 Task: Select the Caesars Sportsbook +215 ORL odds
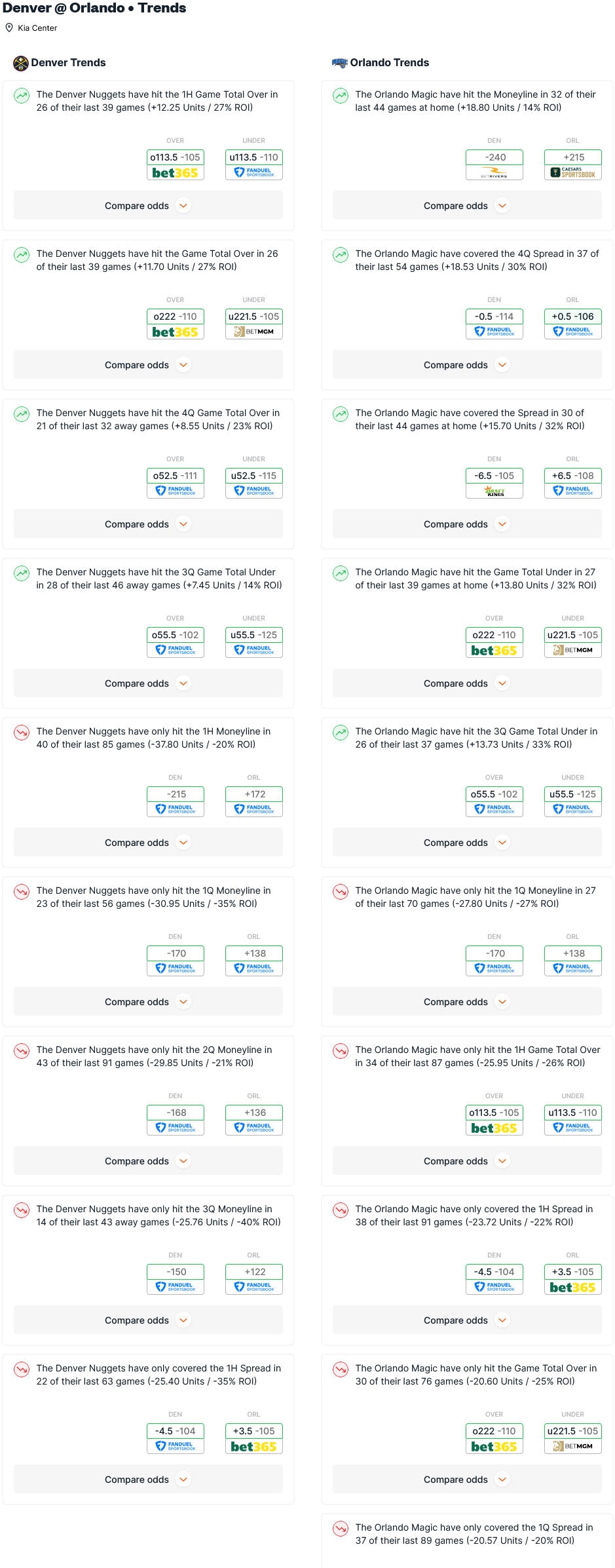click(x=573, y=165)
